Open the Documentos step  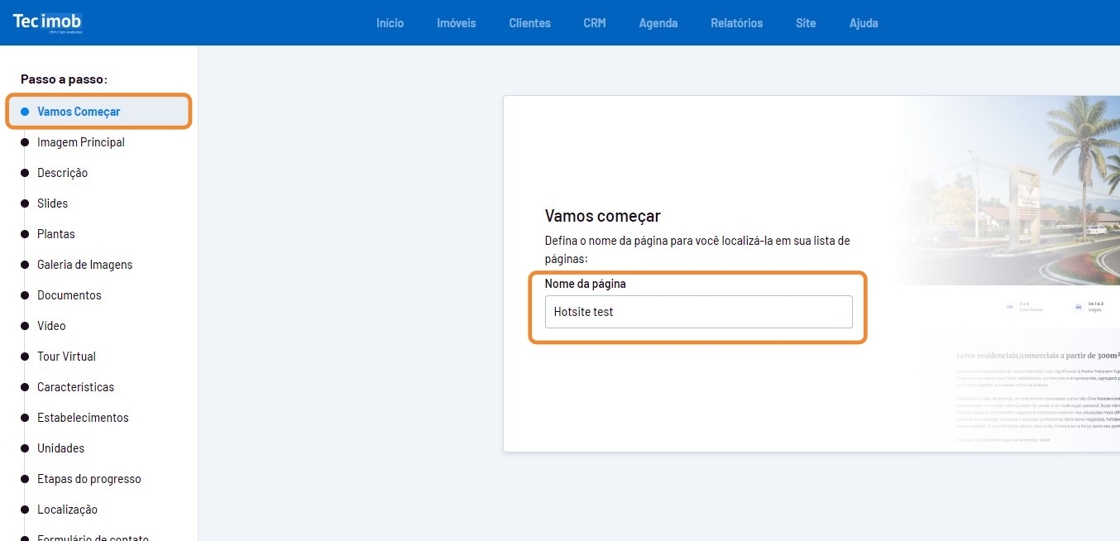[x=69, y=296]
